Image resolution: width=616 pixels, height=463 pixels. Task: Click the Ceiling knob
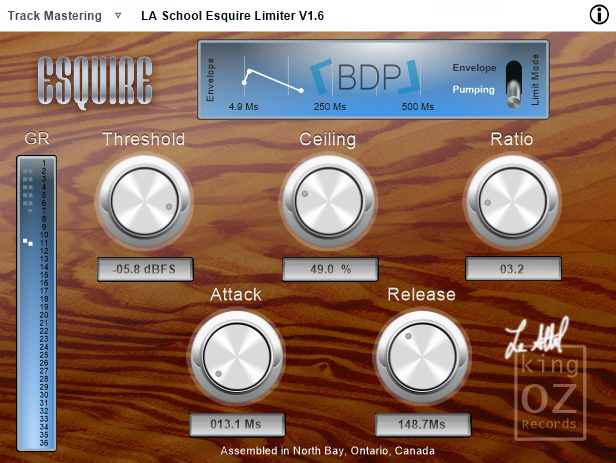pos(329,202)
